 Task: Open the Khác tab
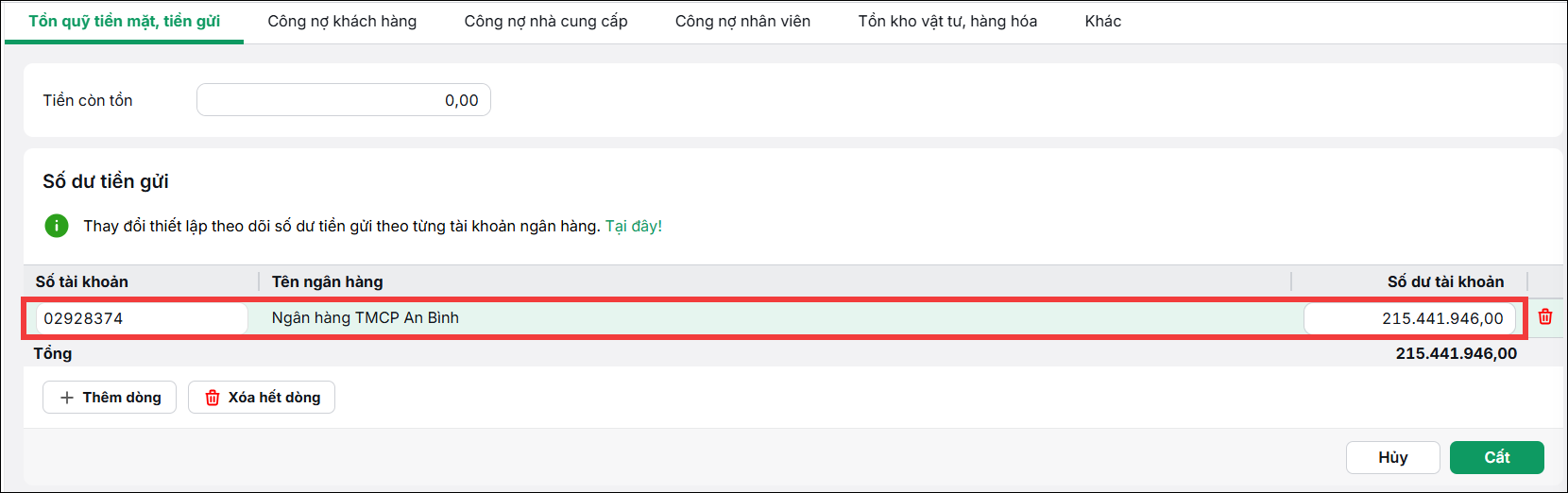1103,21
